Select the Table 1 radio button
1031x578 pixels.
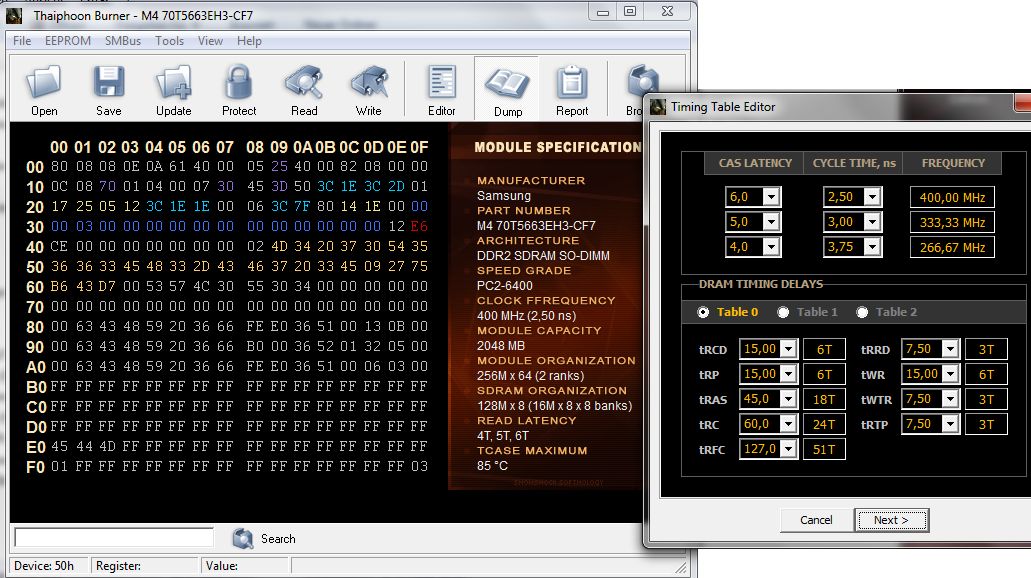click(x=782, y=312)
